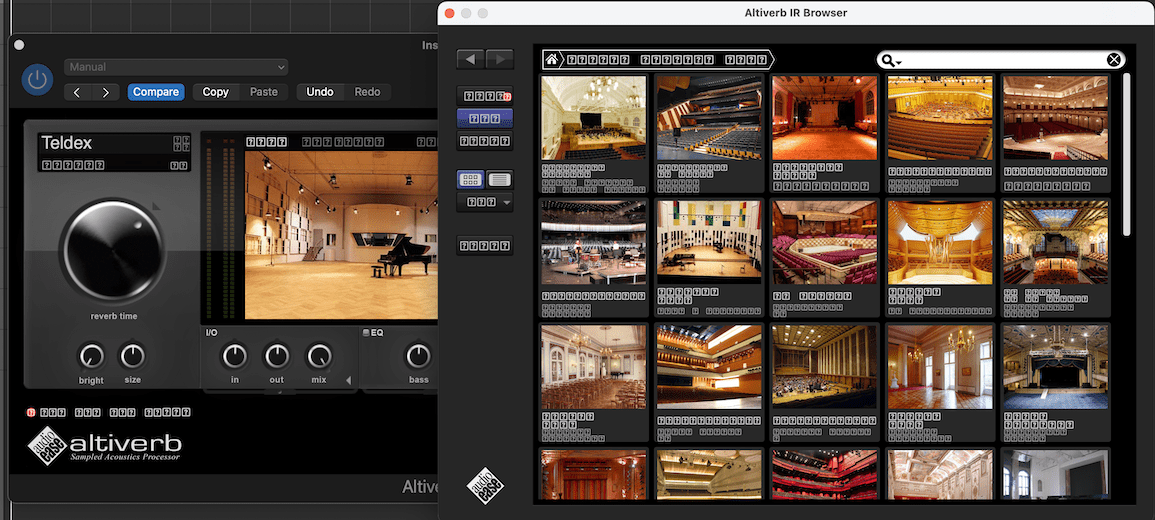Clear the IR Browser search field

click(1114, 60)
